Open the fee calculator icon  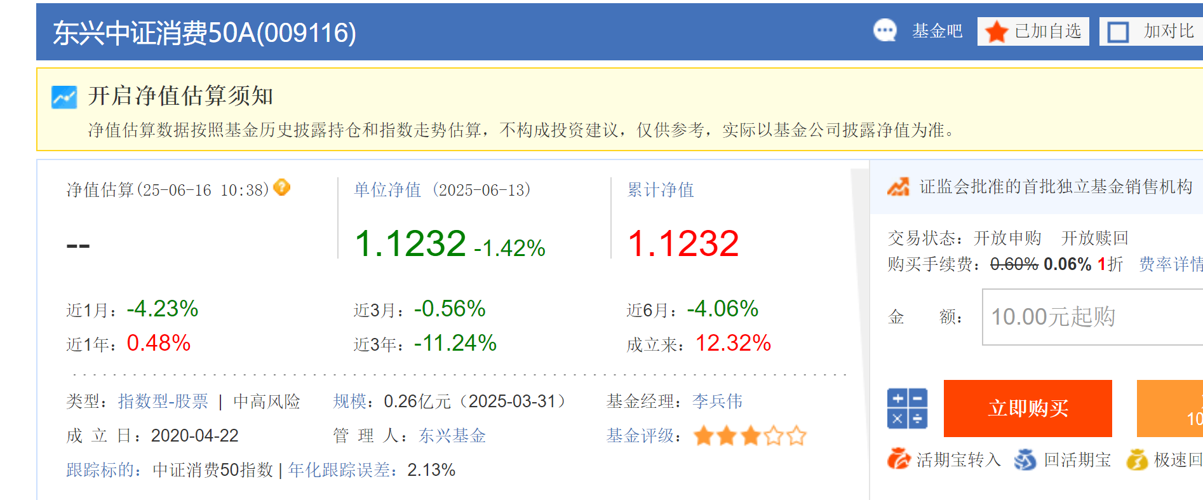point(907,408)
